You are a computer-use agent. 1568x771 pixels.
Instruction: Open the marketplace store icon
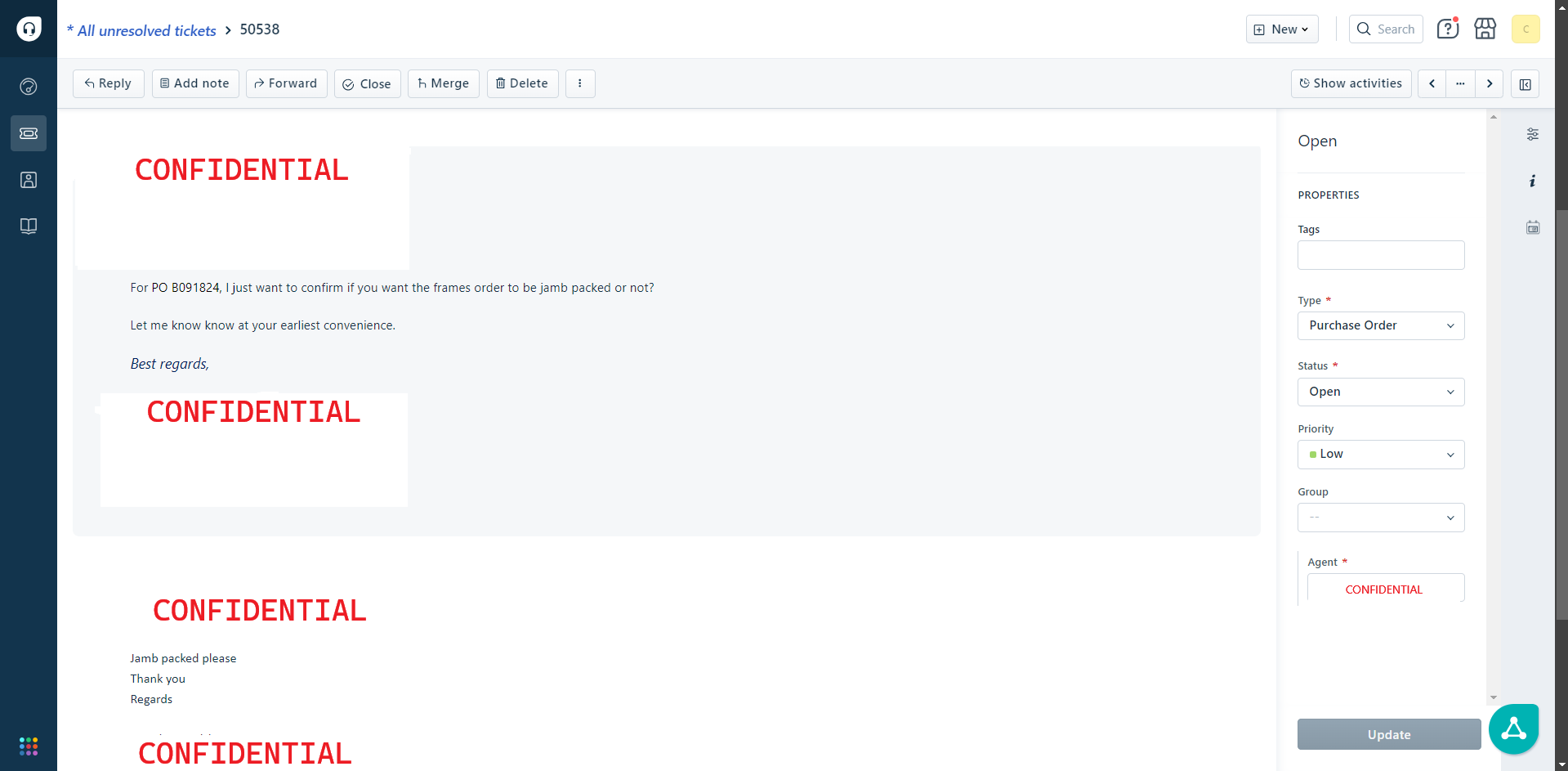click(x=1485, y=29)
